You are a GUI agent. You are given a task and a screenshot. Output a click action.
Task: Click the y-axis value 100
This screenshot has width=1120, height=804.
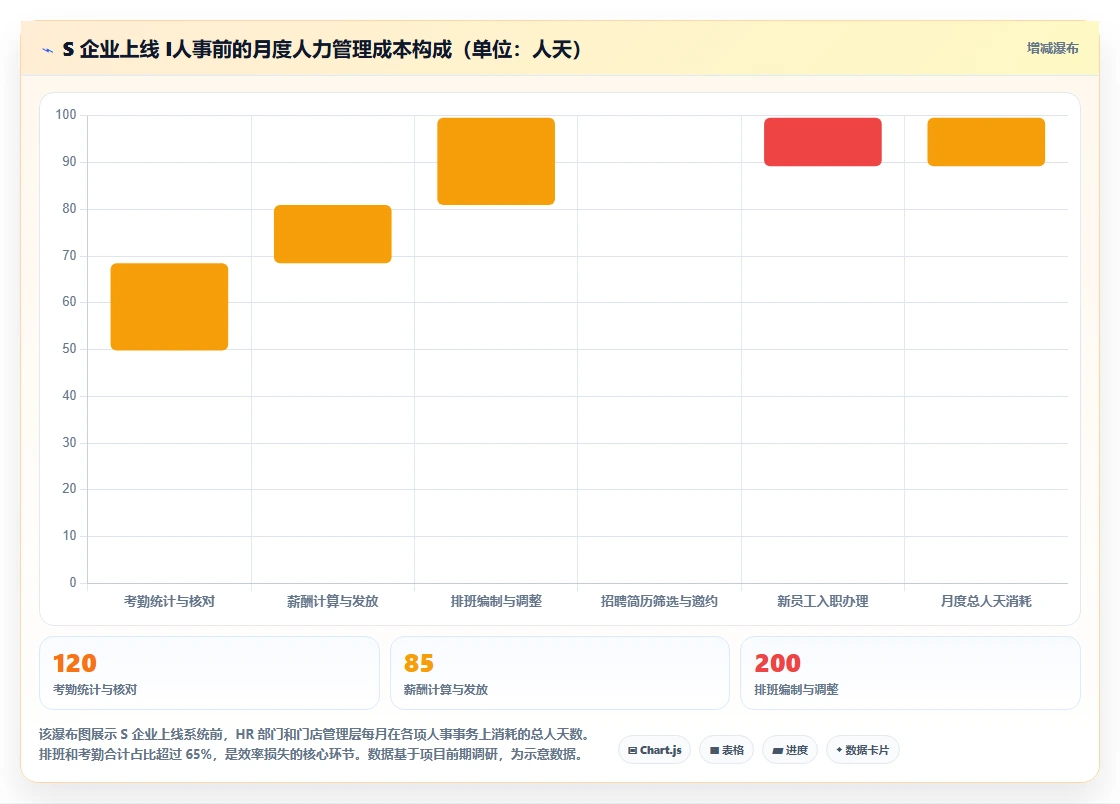[66, 115]
